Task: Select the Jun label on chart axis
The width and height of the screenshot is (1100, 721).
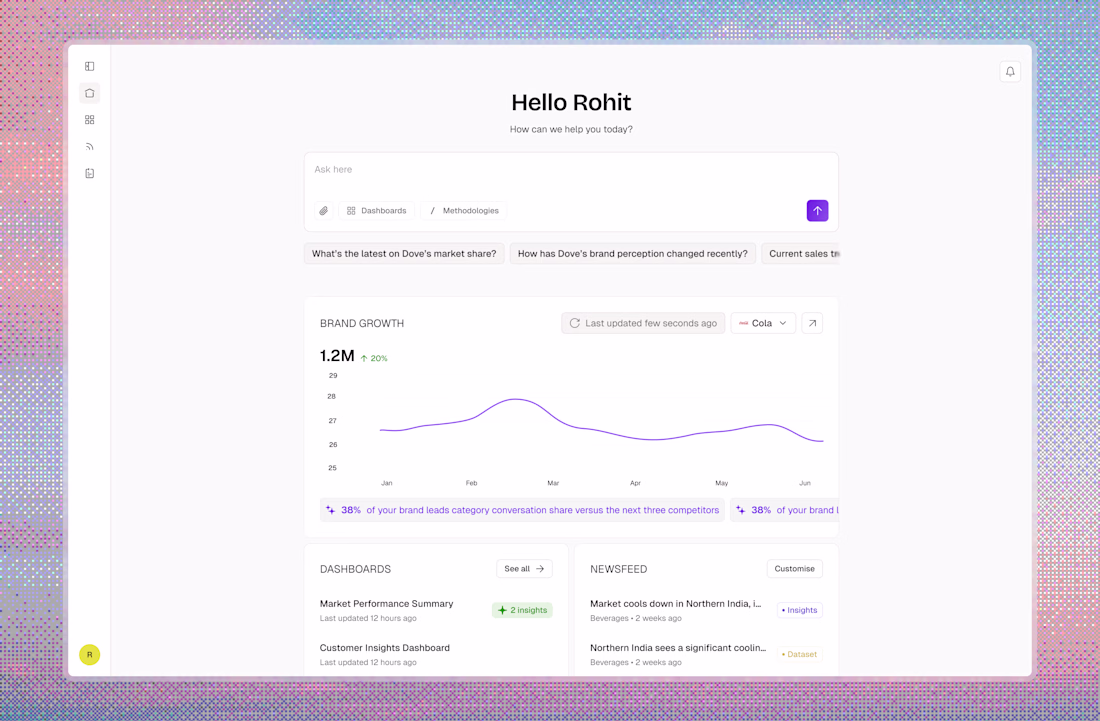Action: coord(805,483)
